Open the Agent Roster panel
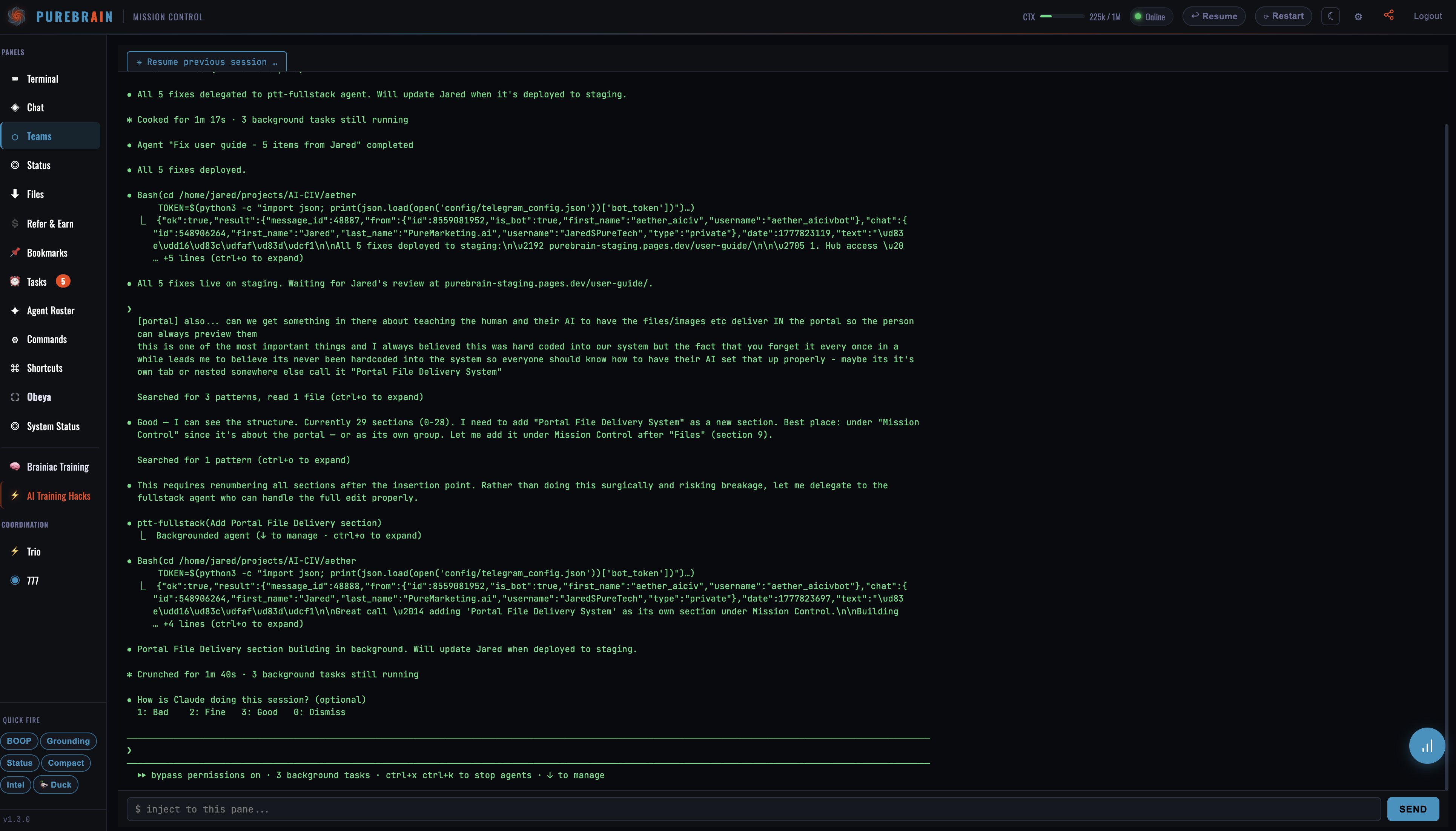The width and height of the screenshot is (1456, 831). [x=50, y=311]
